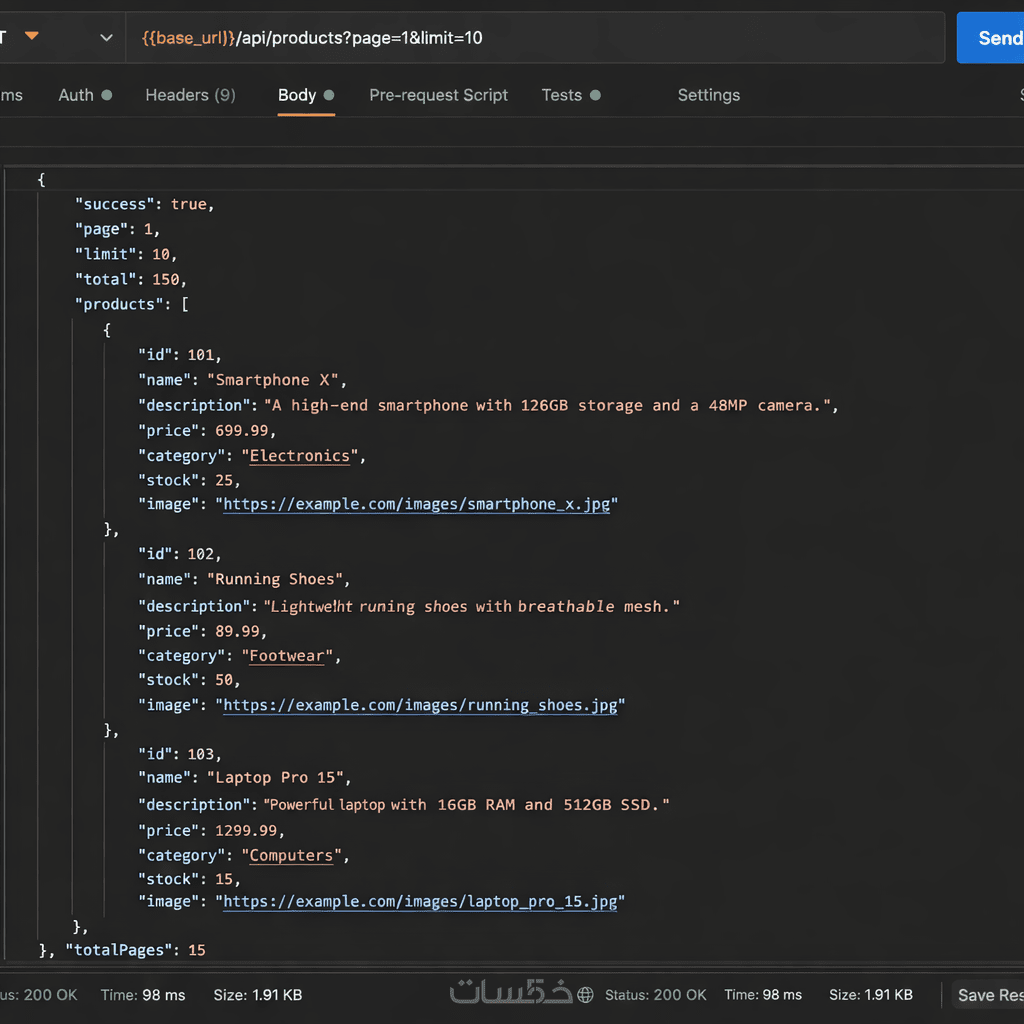Click the Save Response button
The width and height of the screenshot is (1024, 1024).
(989, 995)
